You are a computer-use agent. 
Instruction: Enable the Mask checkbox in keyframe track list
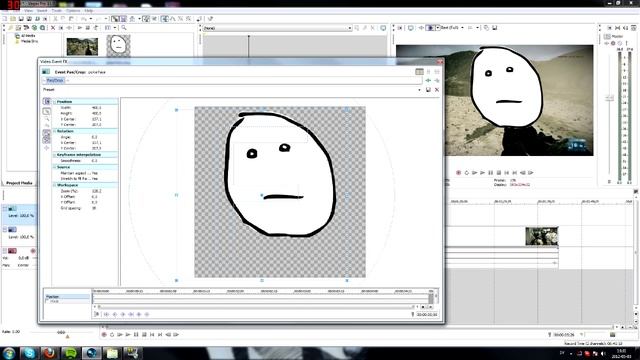47,301
